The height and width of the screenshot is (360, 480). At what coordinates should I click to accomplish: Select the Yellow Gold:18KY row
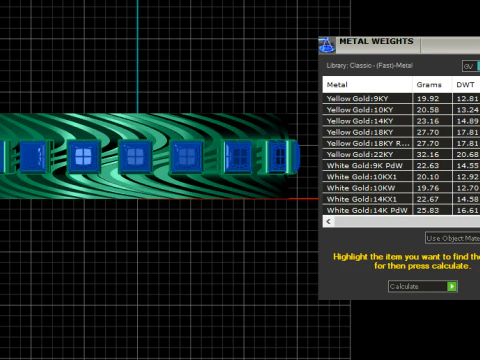[x=401, y=132]
